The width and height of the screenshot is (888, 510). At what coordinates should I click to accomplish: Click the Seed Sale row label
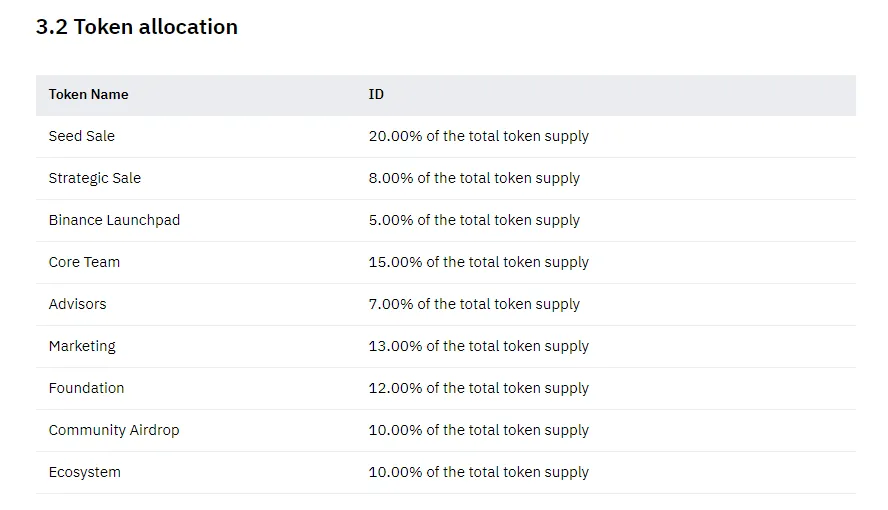point(82,136)
